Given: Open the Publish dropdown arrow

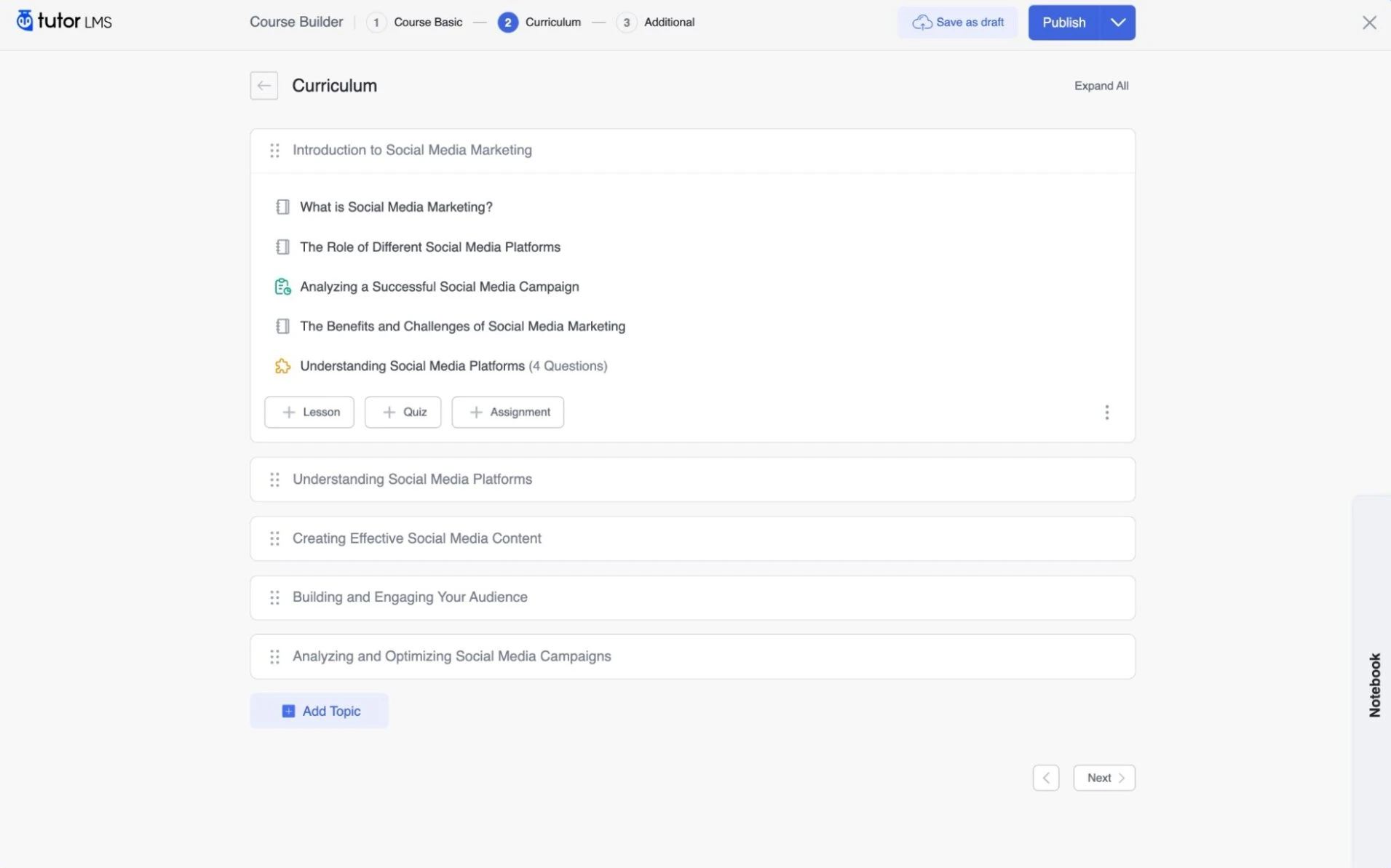Looking at the screenshot, I should click(1117, 22).
